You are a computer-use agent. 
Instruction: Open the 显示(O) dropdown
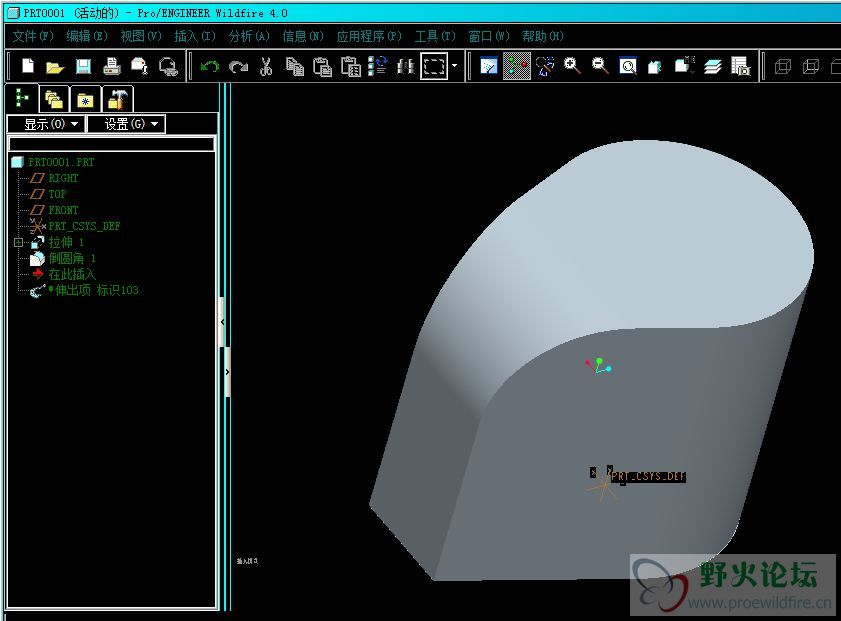pyautogui.click(x=46, y=124)
